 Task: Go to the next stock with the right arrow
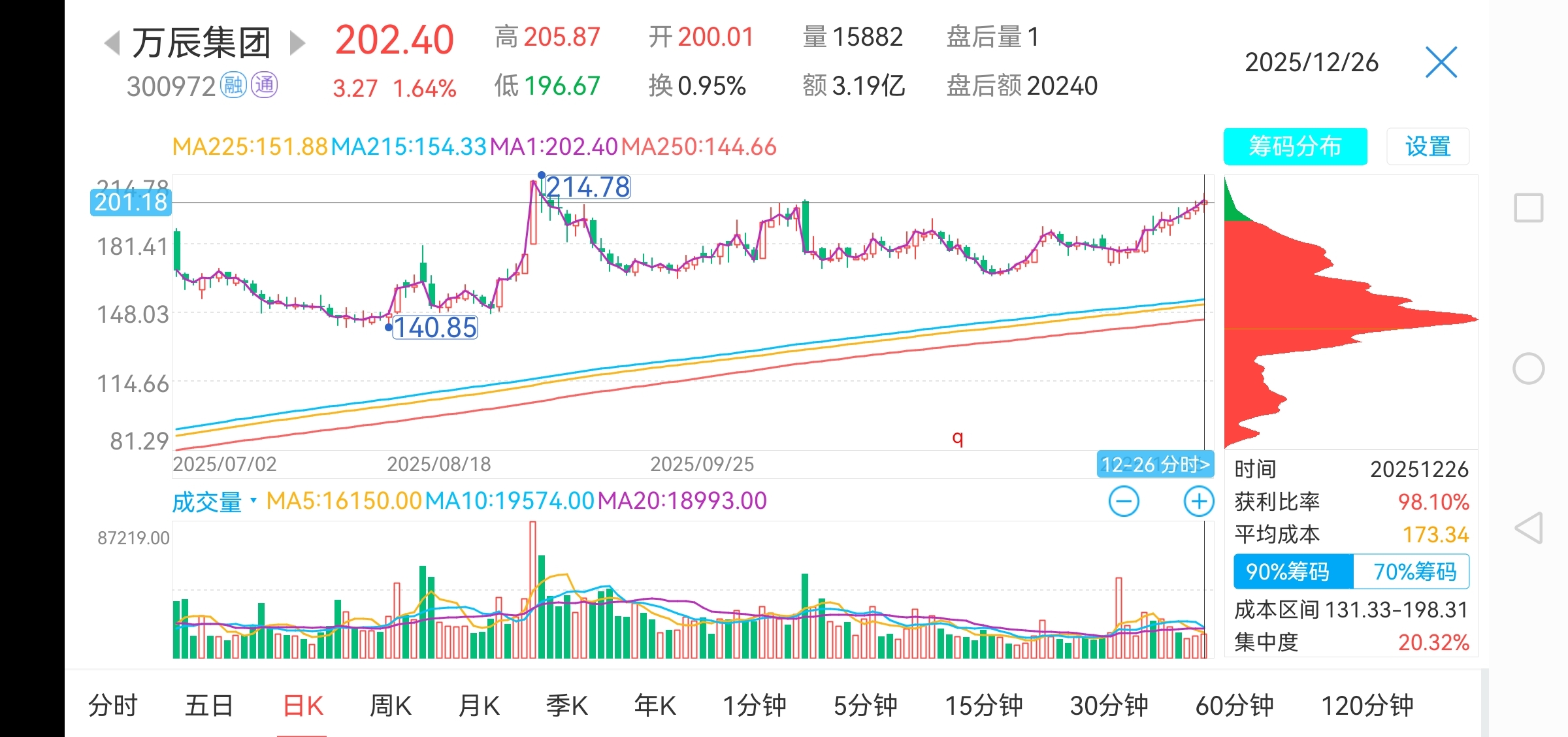pyautogui.click(x=297, y=43)
